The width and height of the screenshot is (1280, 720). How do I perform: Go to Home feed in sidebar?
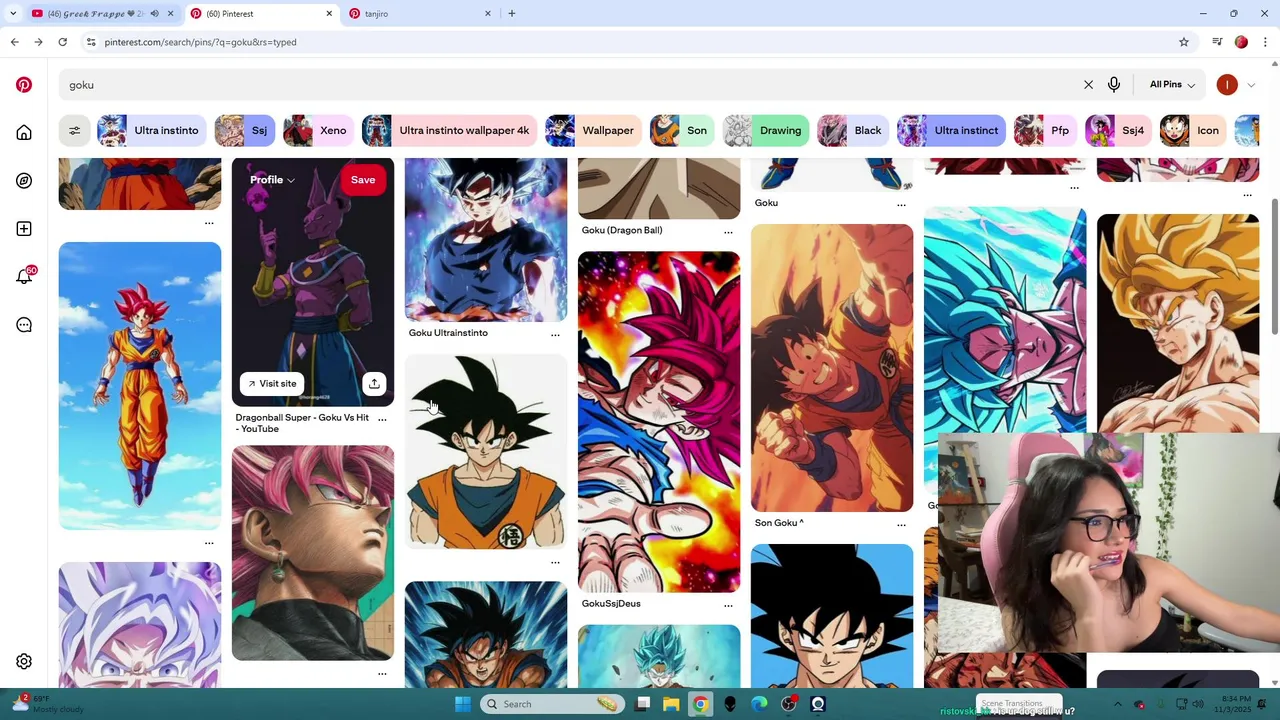tap(24, 133)
